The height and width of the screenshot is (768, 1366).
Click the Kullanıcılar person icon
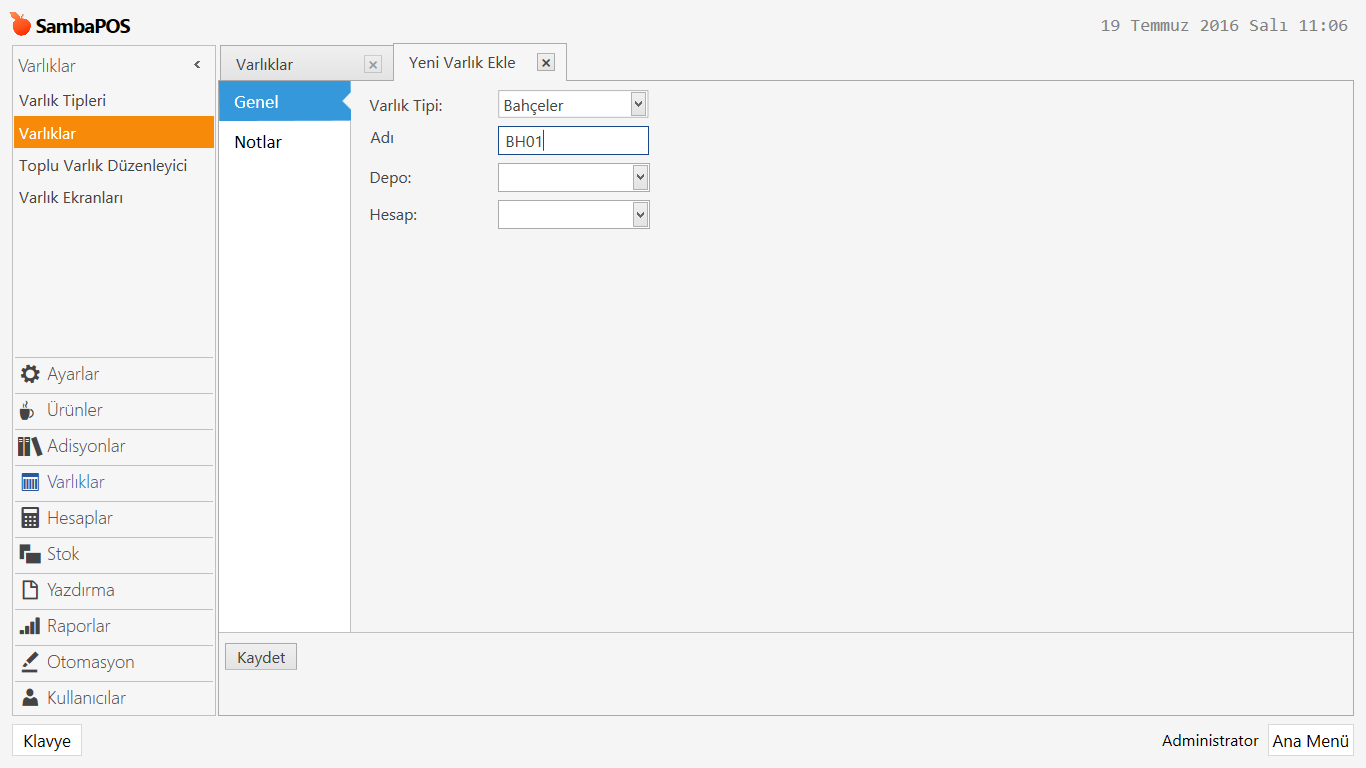click(30, 698)
